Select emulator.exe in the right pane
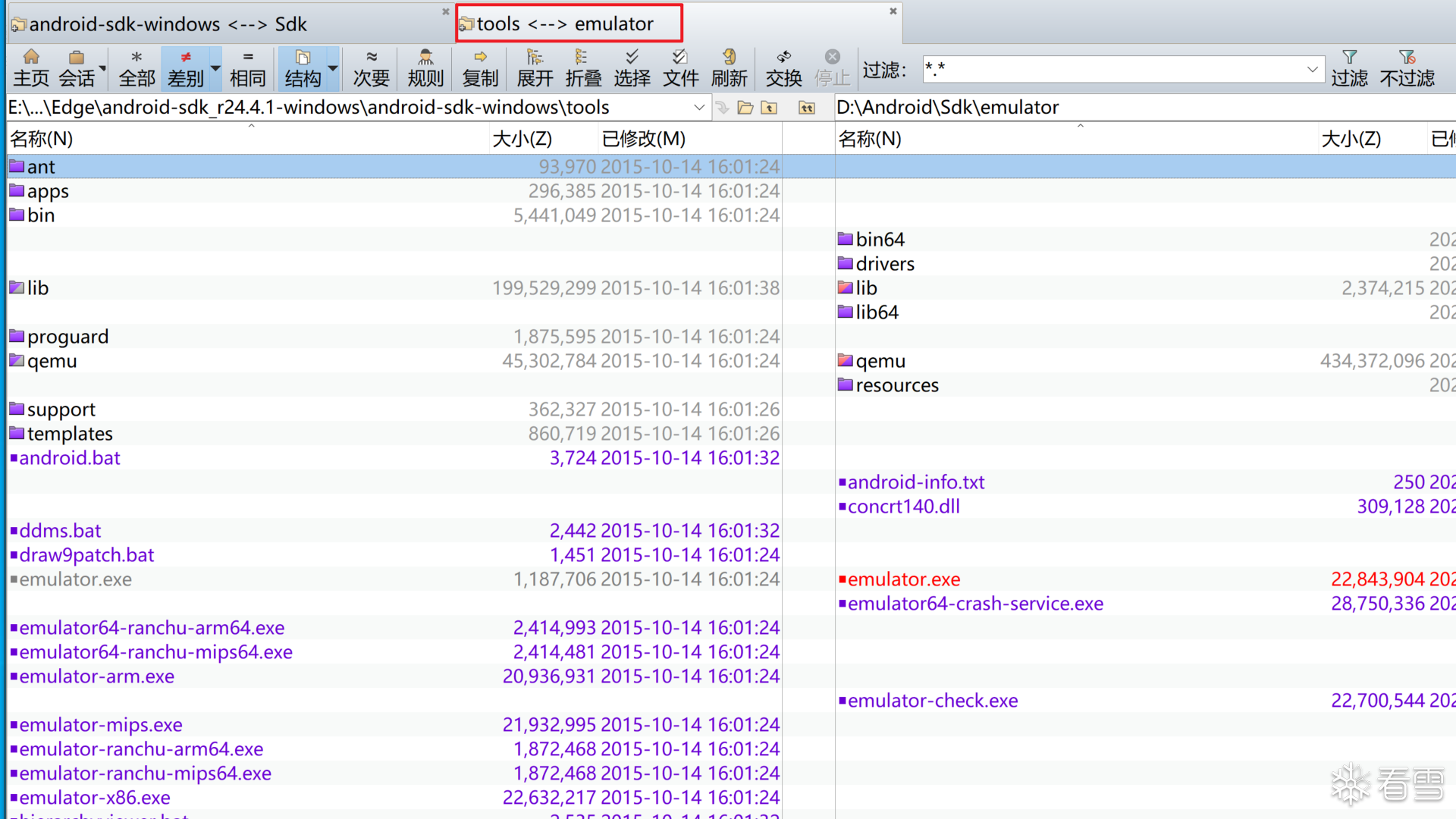The width and height of the screenshot is (1456, 819). pos(904,579)
